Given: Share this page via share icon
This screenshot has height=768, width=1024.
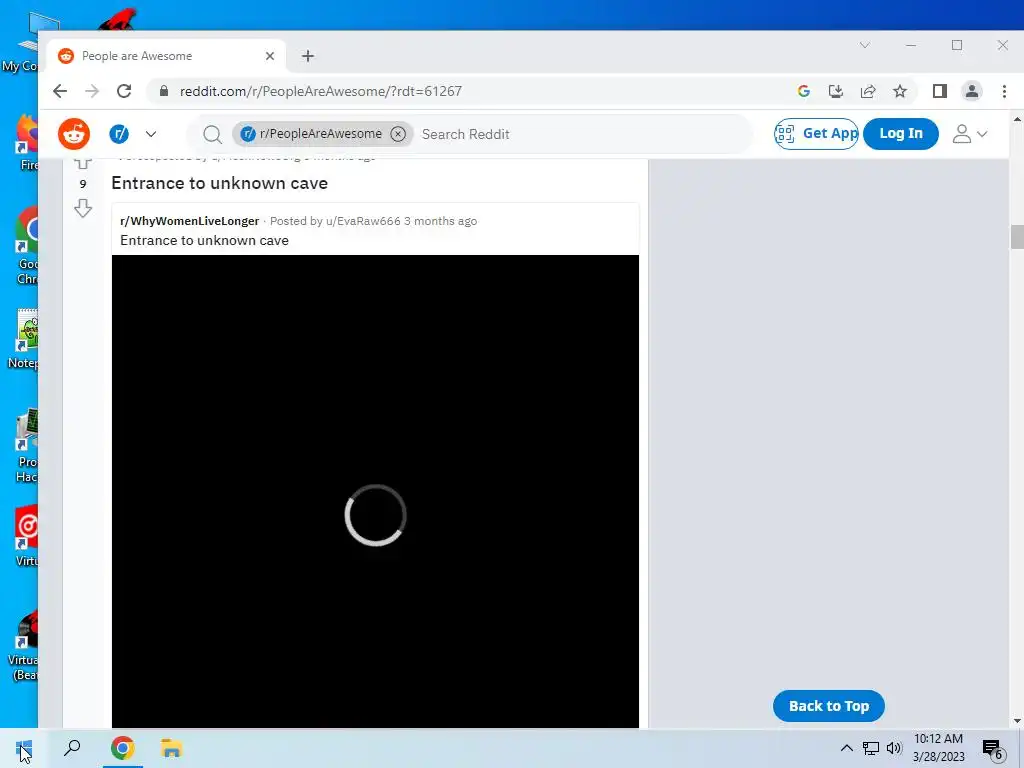Looking at the screenshot, I should pos(868,91).
